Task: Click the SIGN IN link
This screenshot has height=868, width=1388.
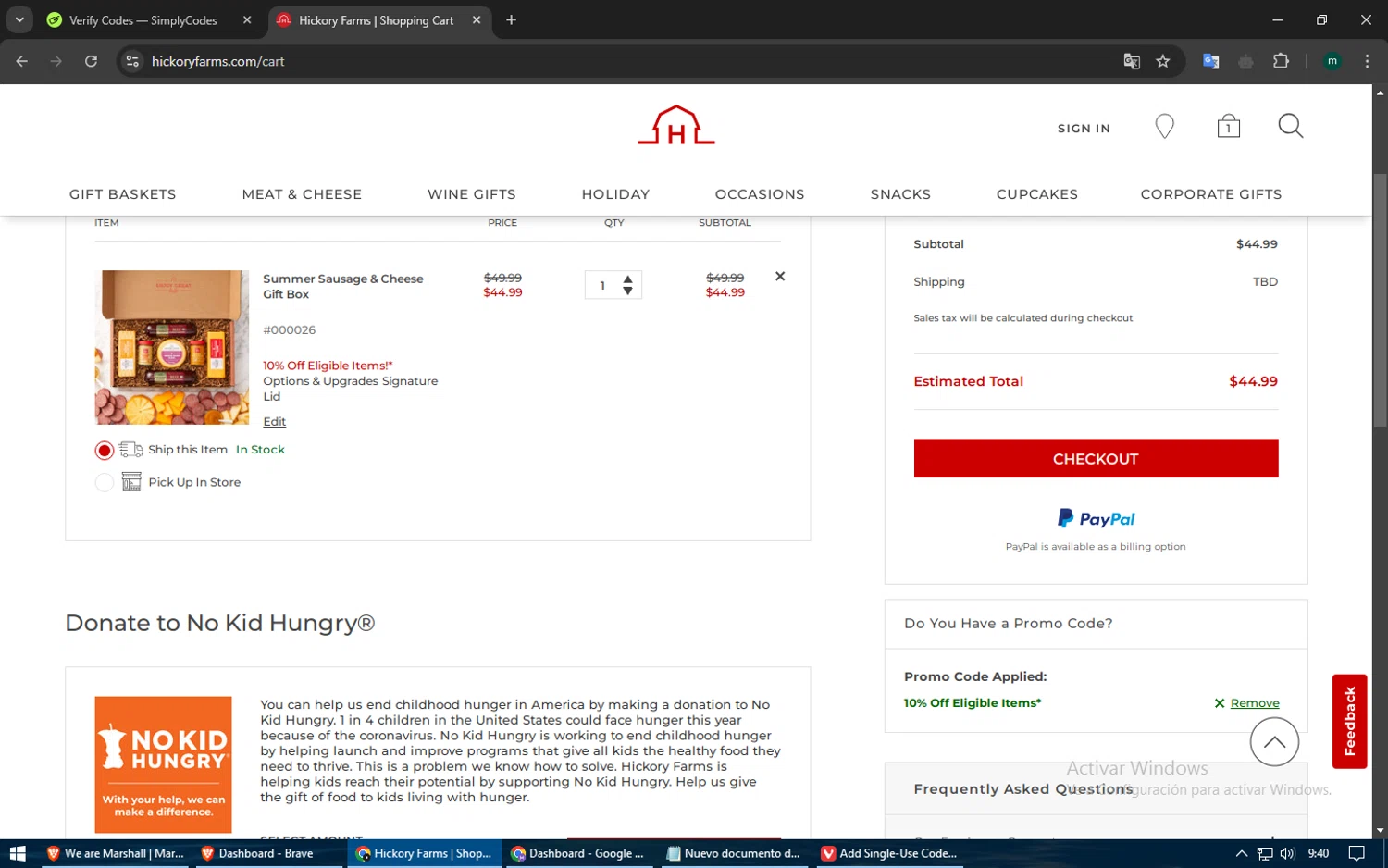Action: 1084,129
